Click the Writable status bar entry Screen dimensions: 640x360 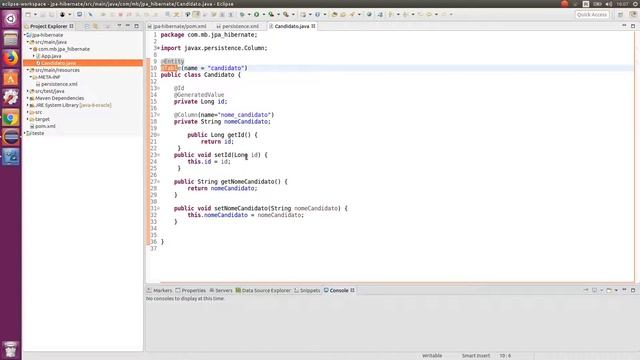[432, 356]
